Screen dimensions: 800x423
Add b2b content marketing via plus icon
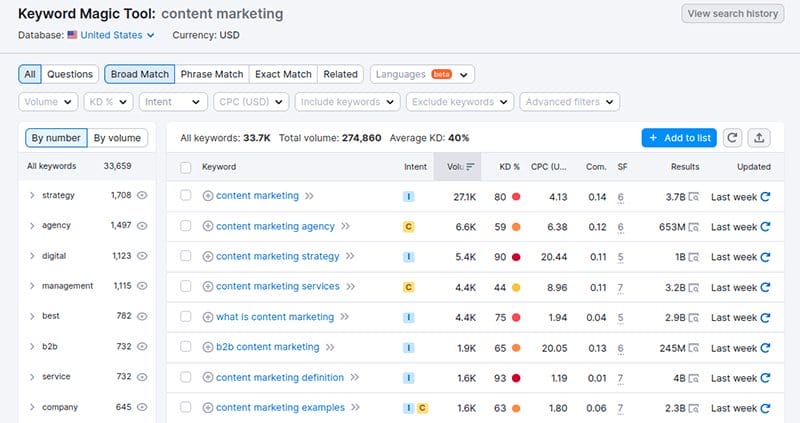pyautogui.click(x=208, y=347)
